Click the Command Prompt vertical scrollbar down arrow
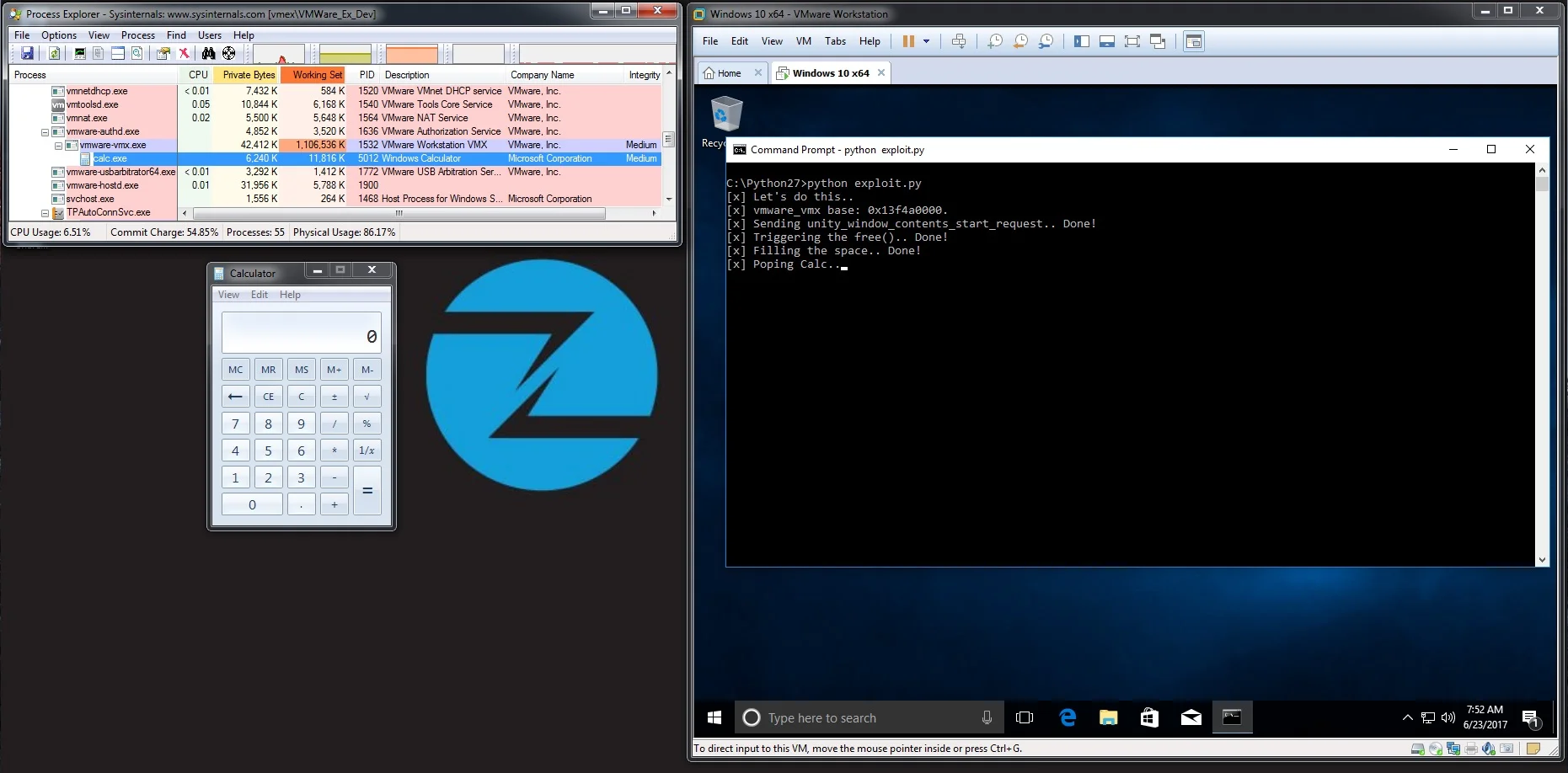The width and height of the screenshot is (1568, 773). click(1542, 560)
